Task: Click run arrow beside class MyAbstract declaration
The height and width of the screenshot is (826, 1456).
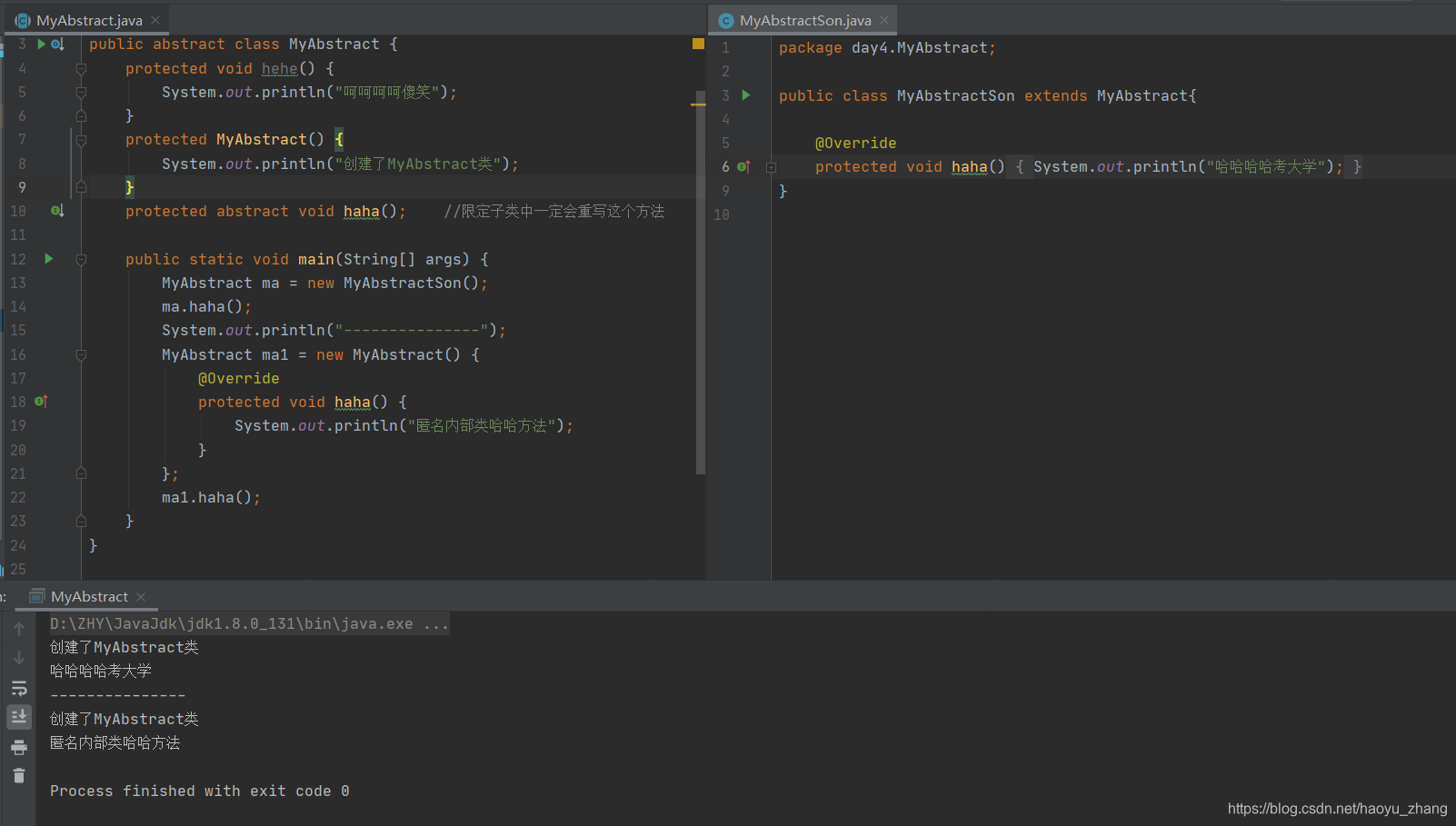Action: coord(41,44)
